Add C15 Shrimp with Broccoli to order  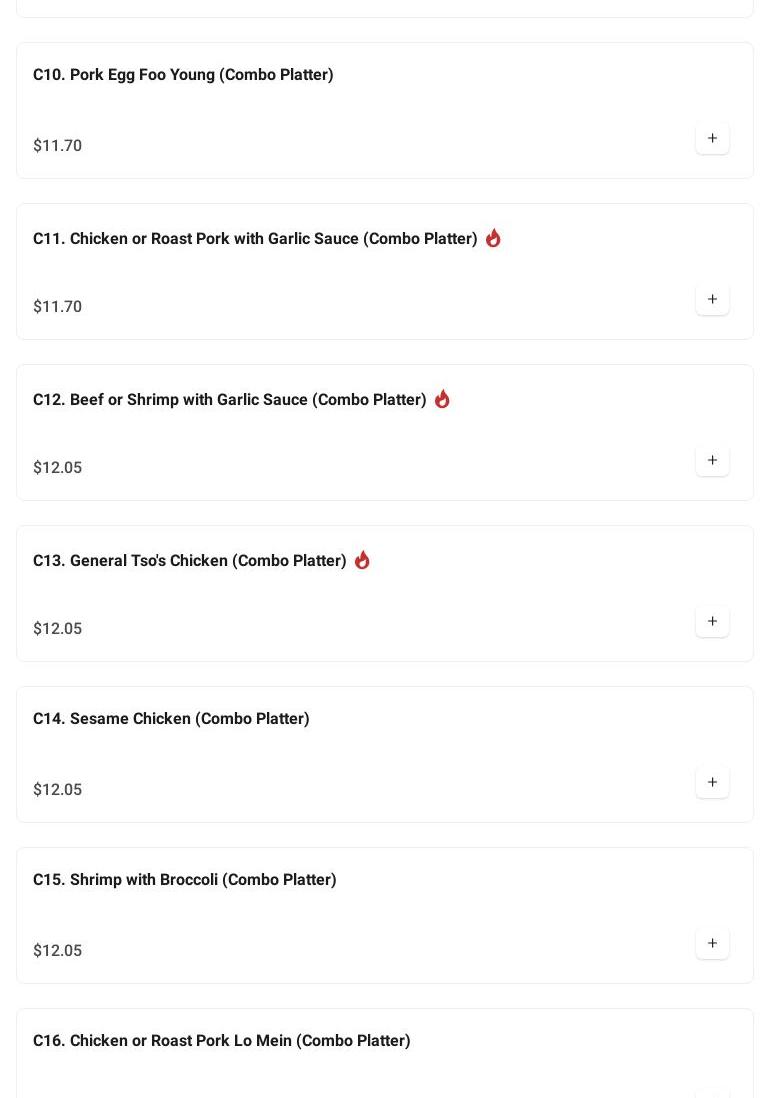pos(712,944)
